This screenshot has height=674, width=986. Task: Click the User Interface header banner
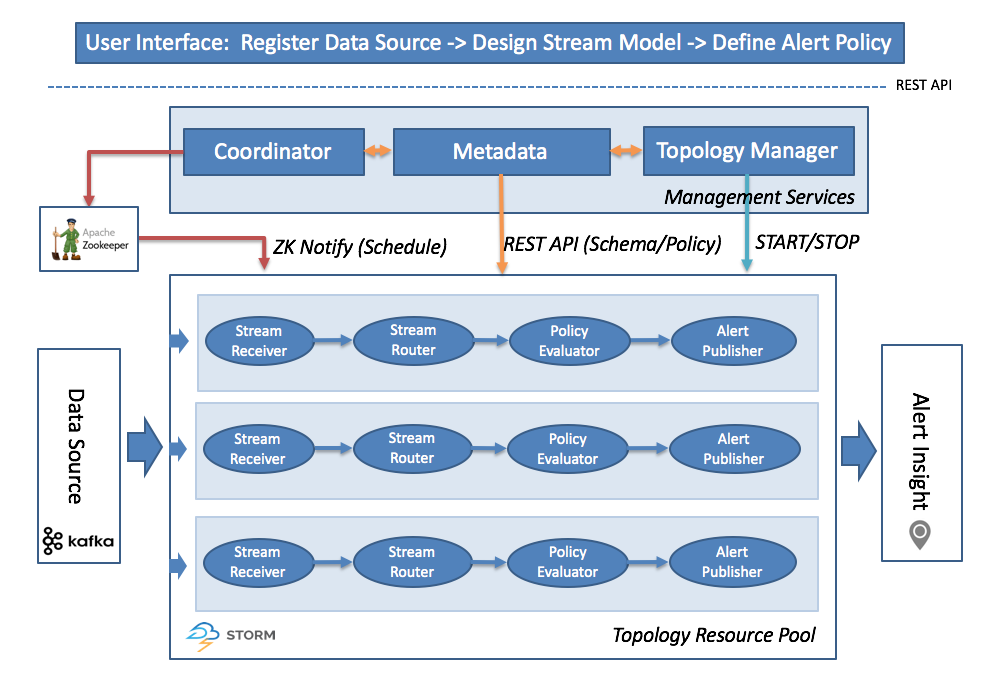click(x=488, y=43)
